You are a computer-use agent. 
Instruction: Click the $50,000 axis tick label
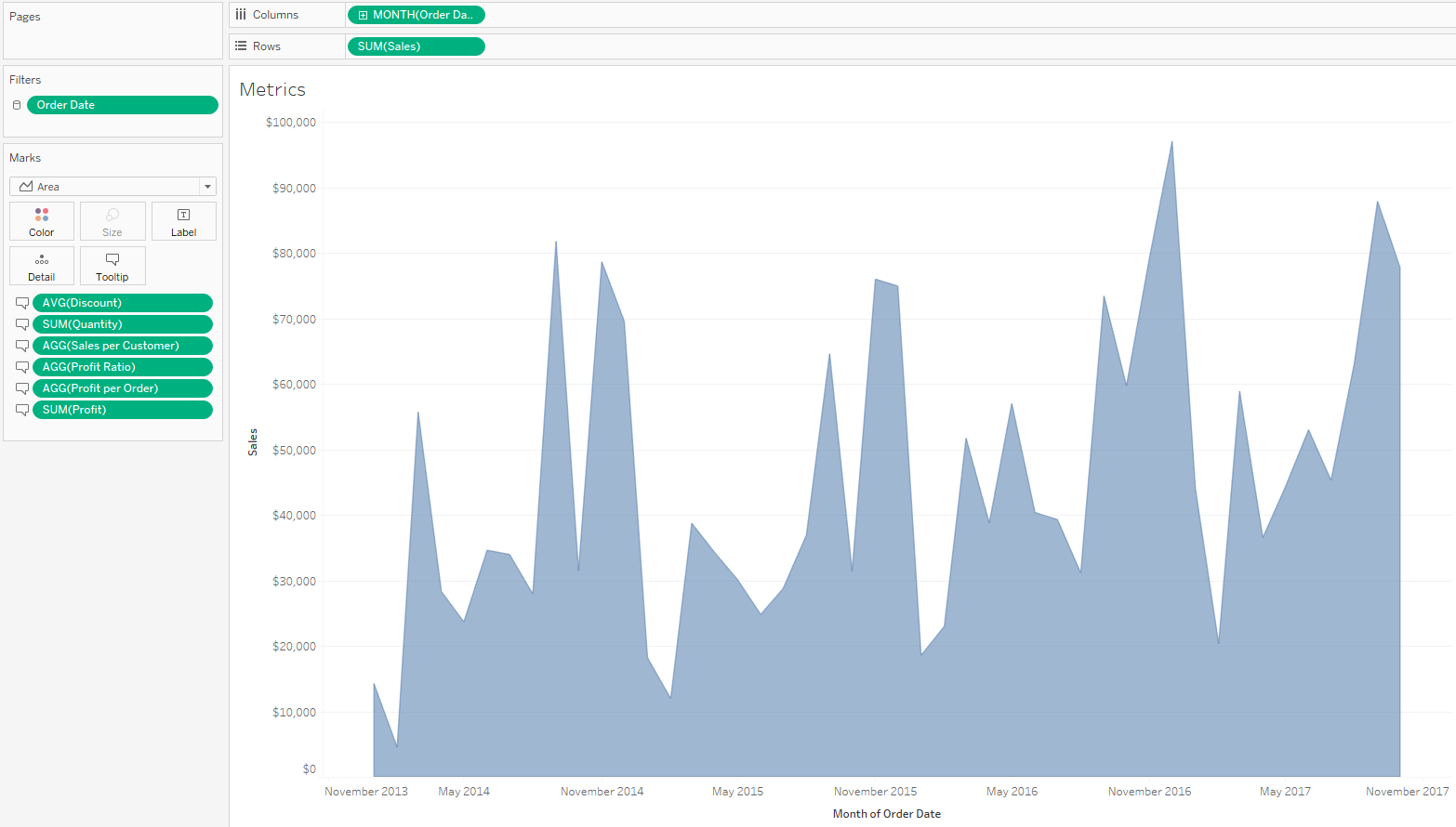pos(294,451)
